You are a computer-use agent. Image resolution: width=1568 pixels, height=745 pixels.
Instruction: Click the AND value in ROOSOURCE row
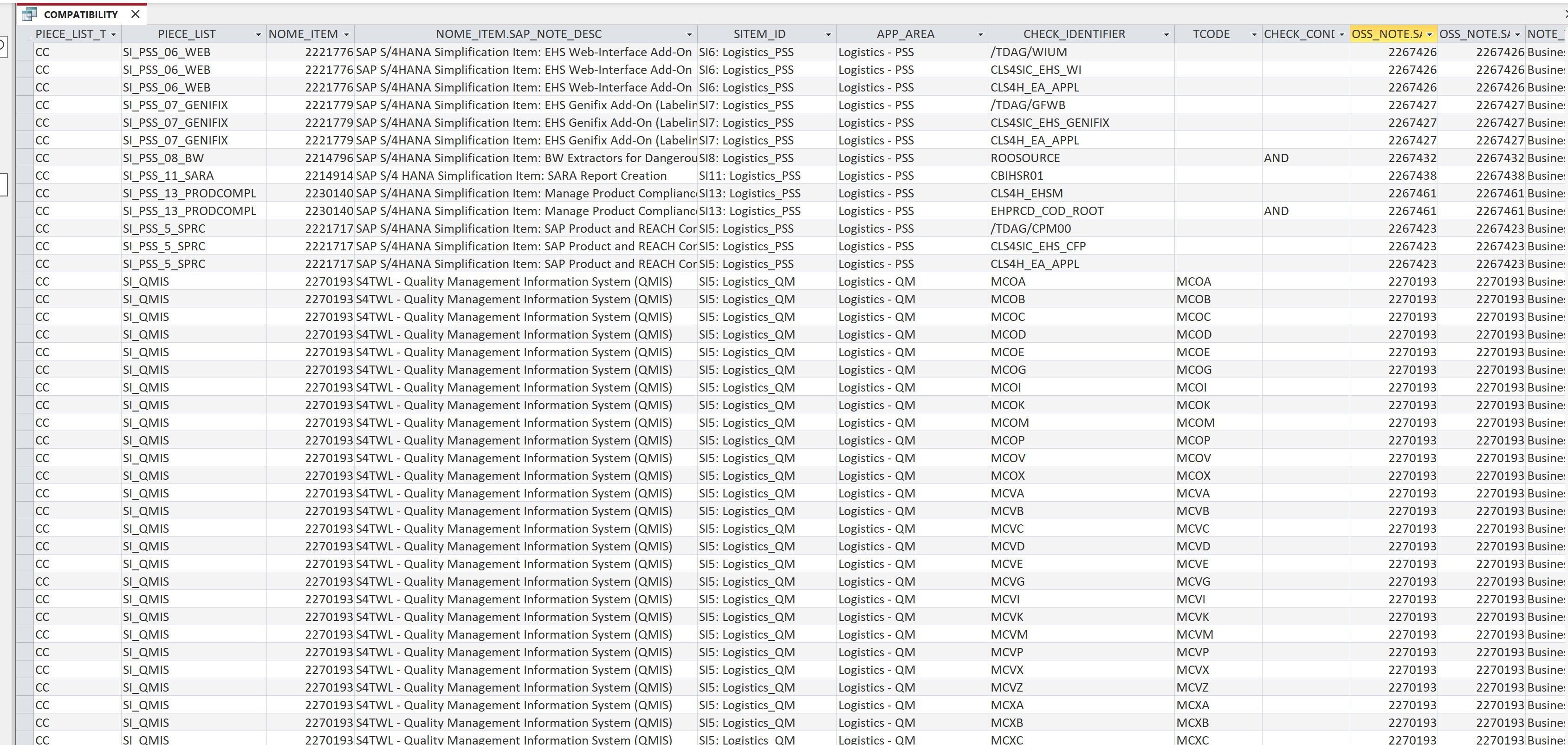1276,158
